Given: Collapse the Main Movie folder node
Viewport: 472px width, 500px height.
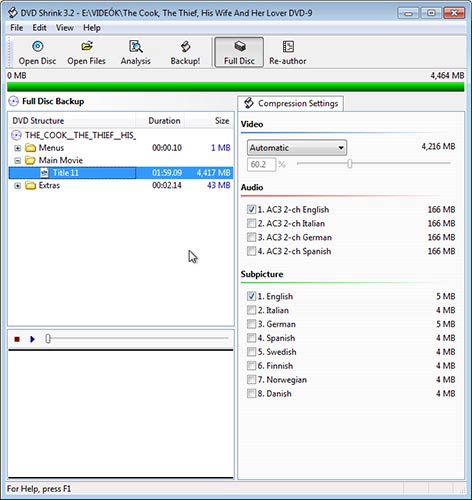Looking at the screenshot, I should pos(18,161).
